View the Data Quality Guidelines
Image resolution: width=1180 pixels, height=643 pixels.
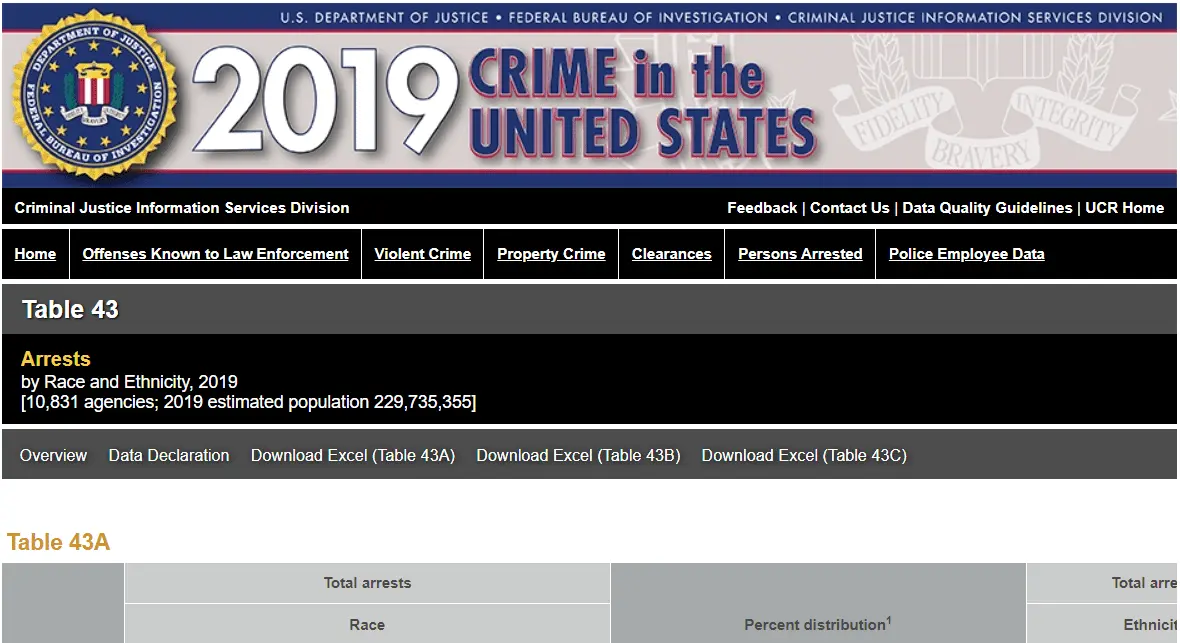[987, 208]
